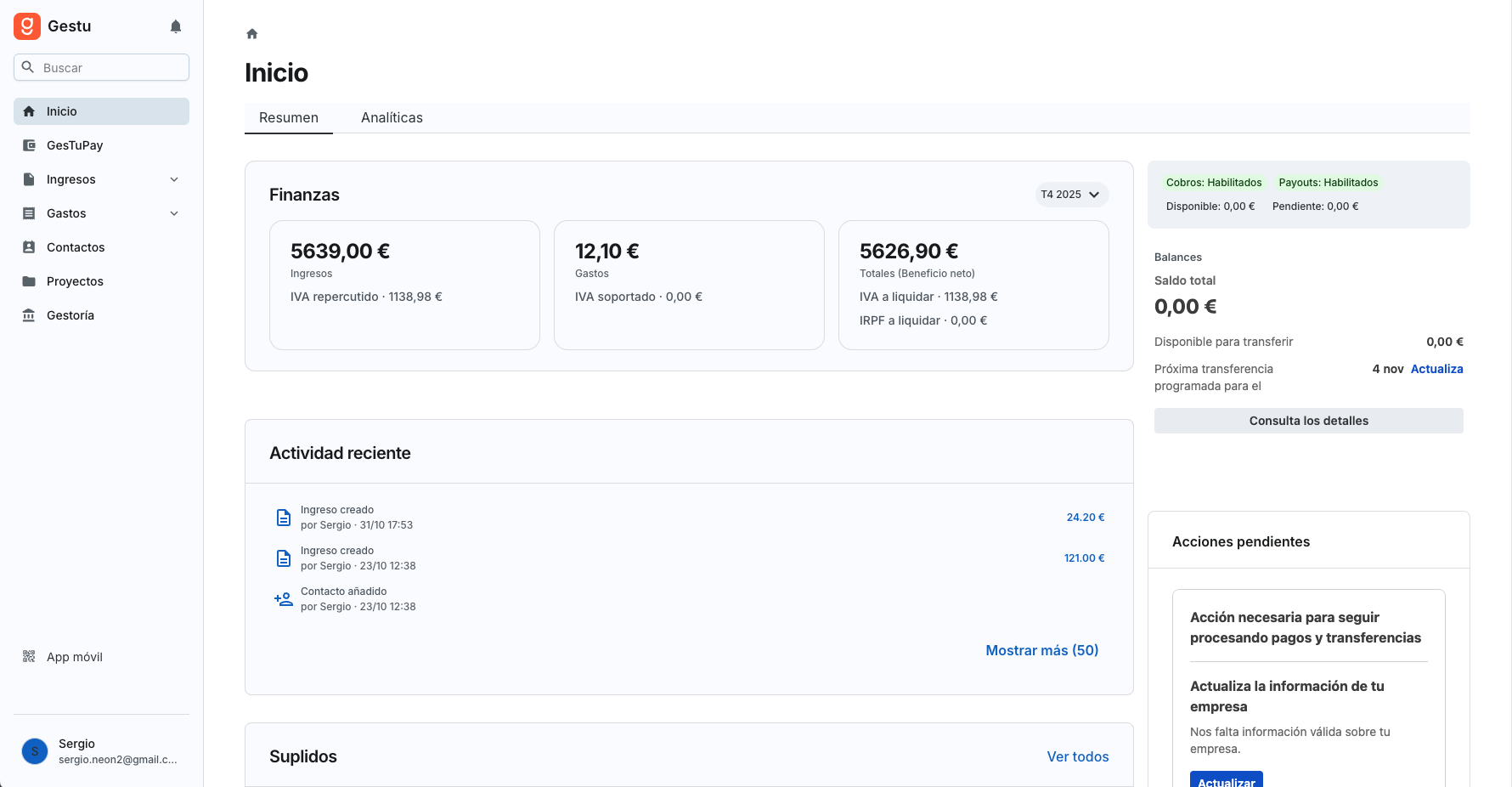1512x787 pixels.
Task: Expand the Ingresos sidebar section
Action: pos(173,179)
